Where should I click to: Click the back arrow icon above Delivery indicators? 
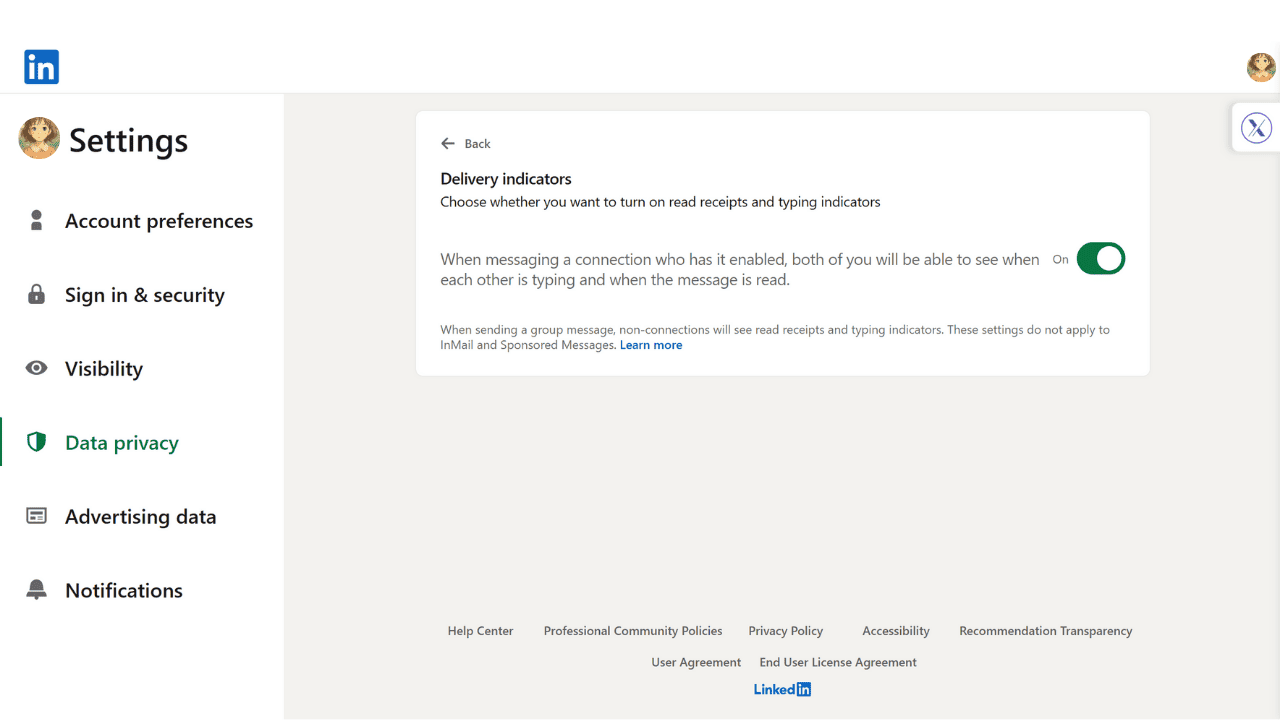click(448, 143)
